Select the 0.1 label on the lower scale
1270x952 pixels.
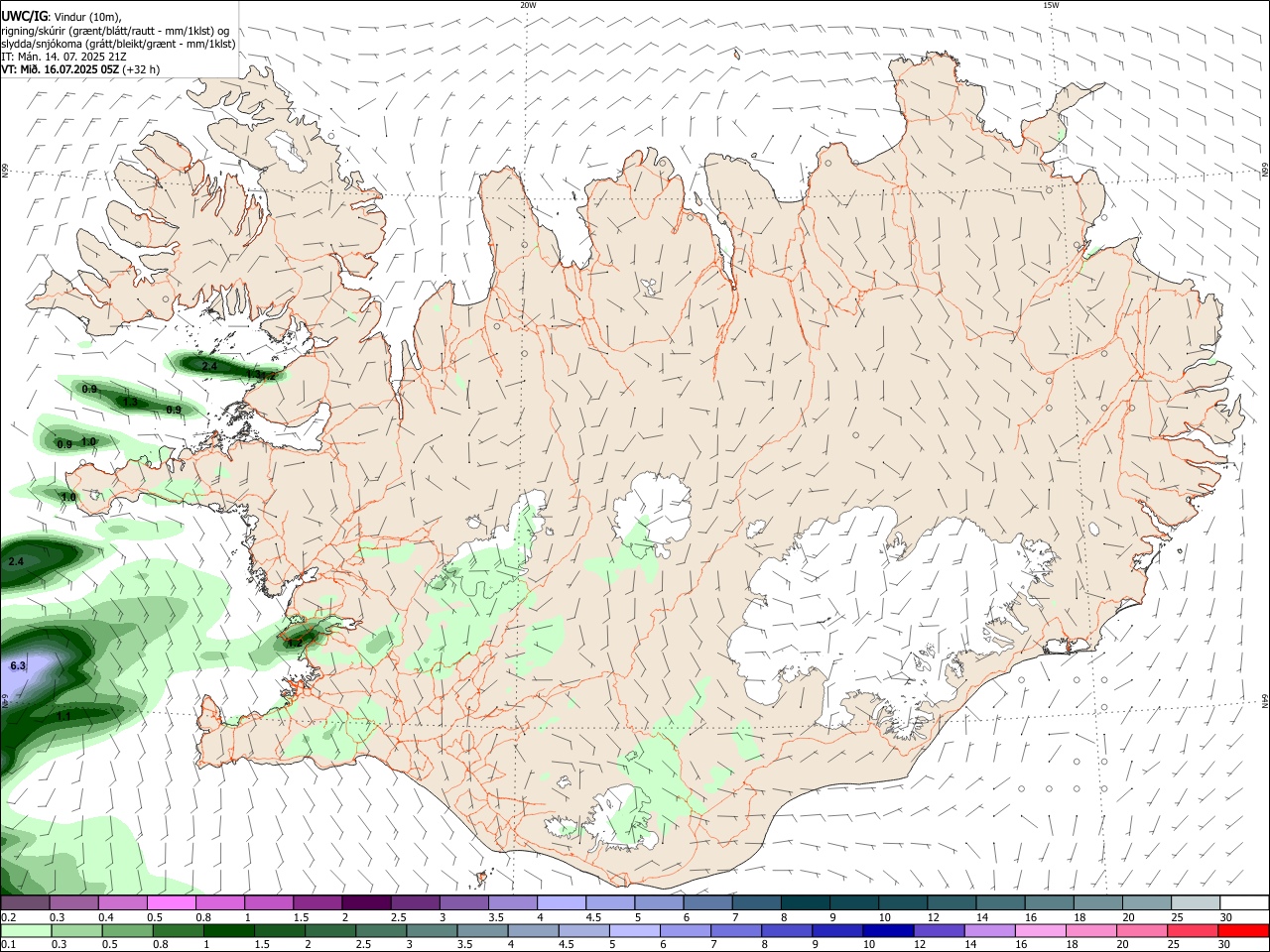pyautogui.click(x=8, y=945)
